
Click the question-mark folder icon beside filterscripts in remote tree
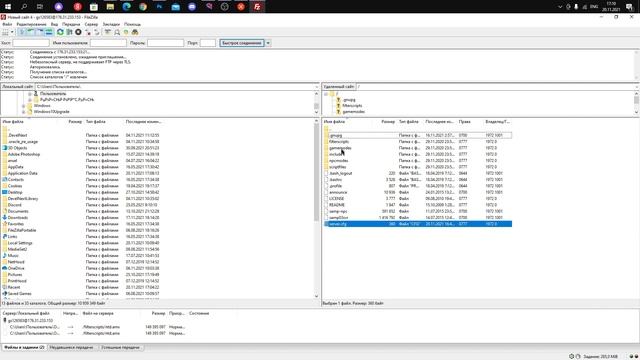[338, 105]
